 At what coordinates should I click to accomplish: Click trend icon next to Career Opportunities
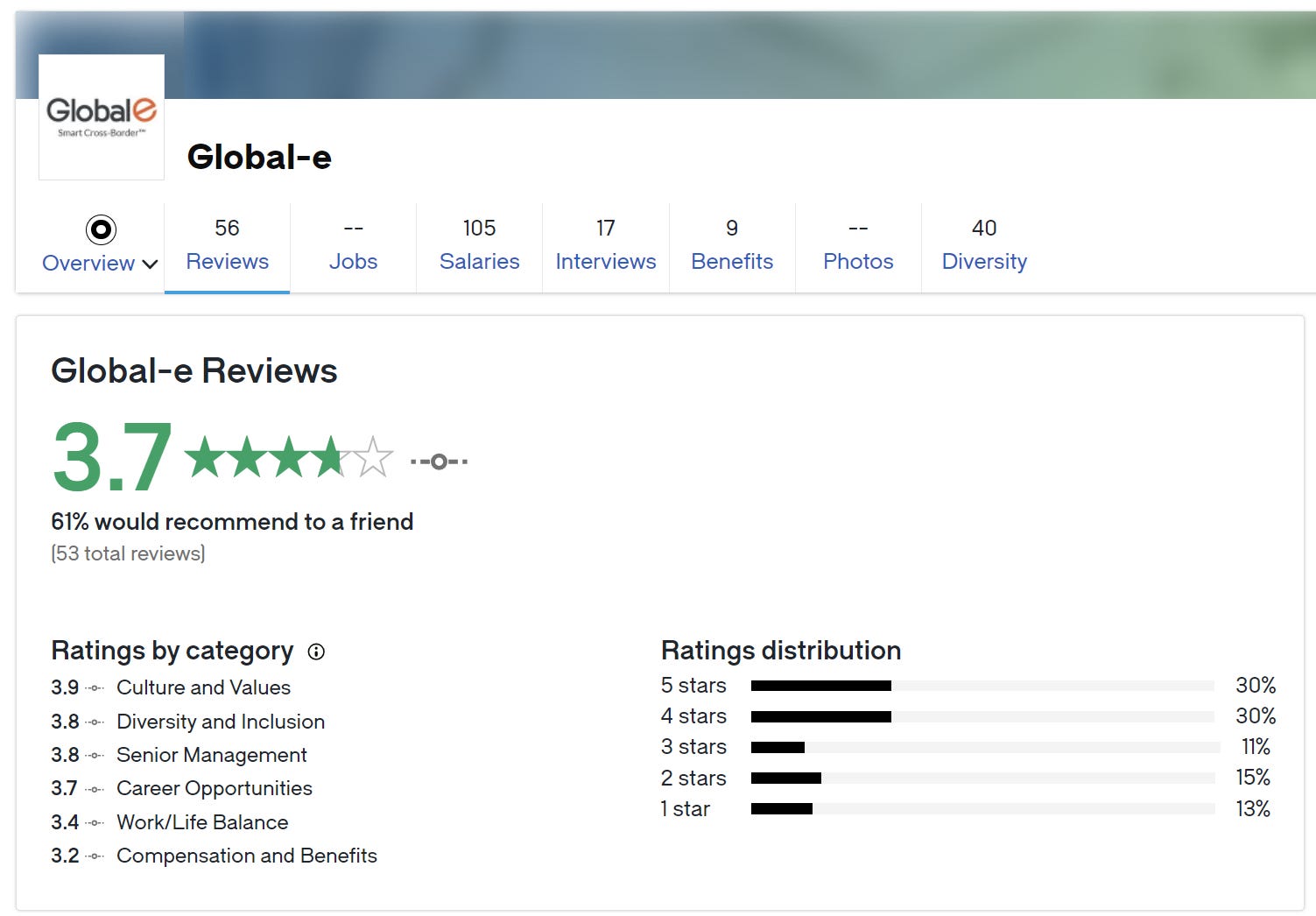[x=95, y=789]
